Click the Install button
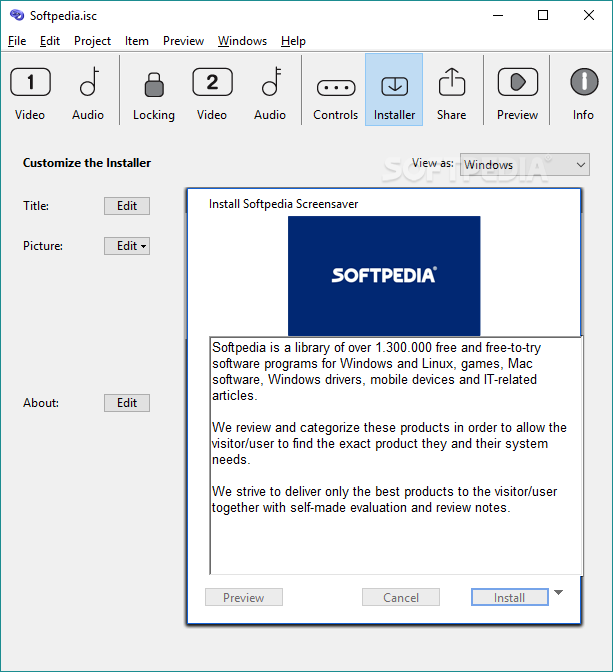 pos(510,597)
